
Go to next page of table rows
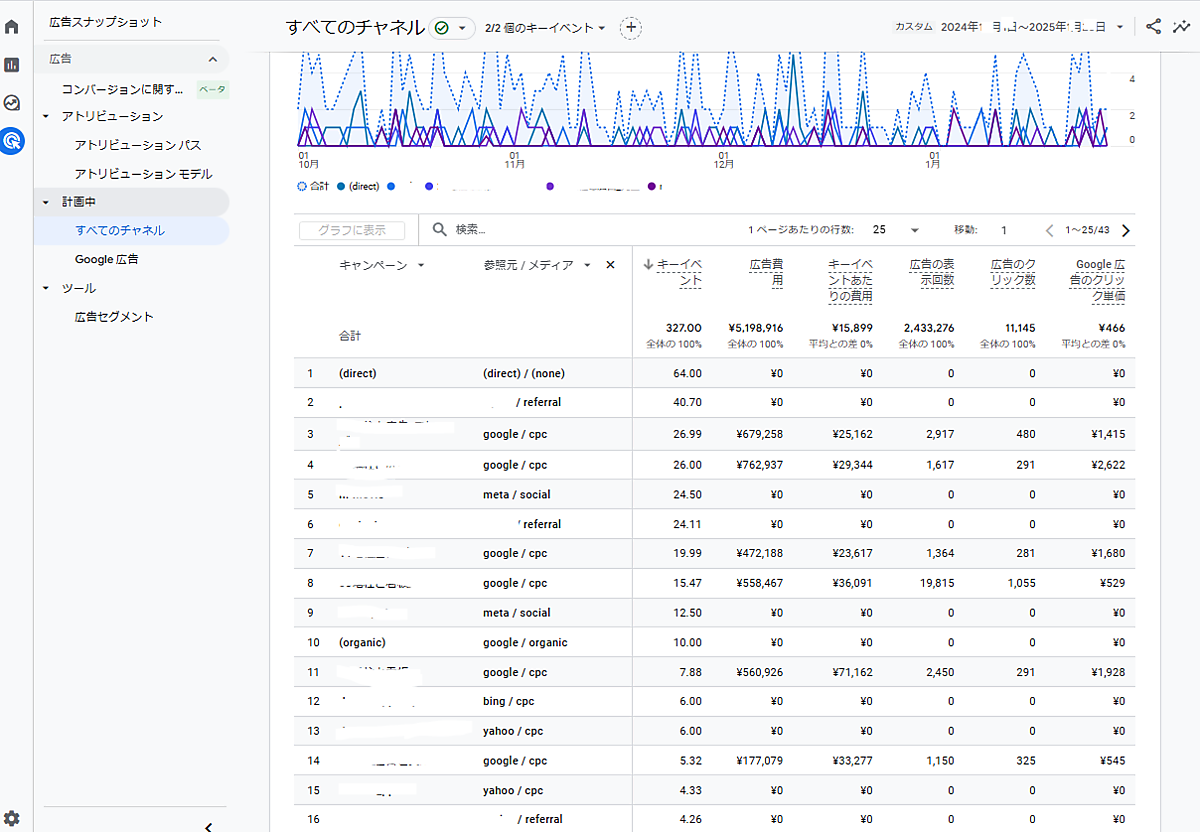point(1126,230)
